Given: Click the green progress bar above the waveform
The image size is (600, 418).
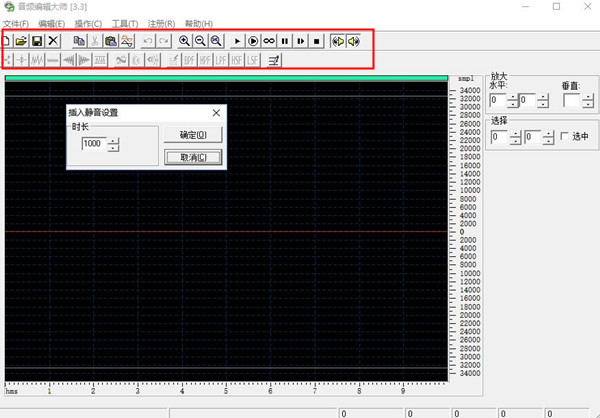Looking at the screenshot, I should pos(226,78).
